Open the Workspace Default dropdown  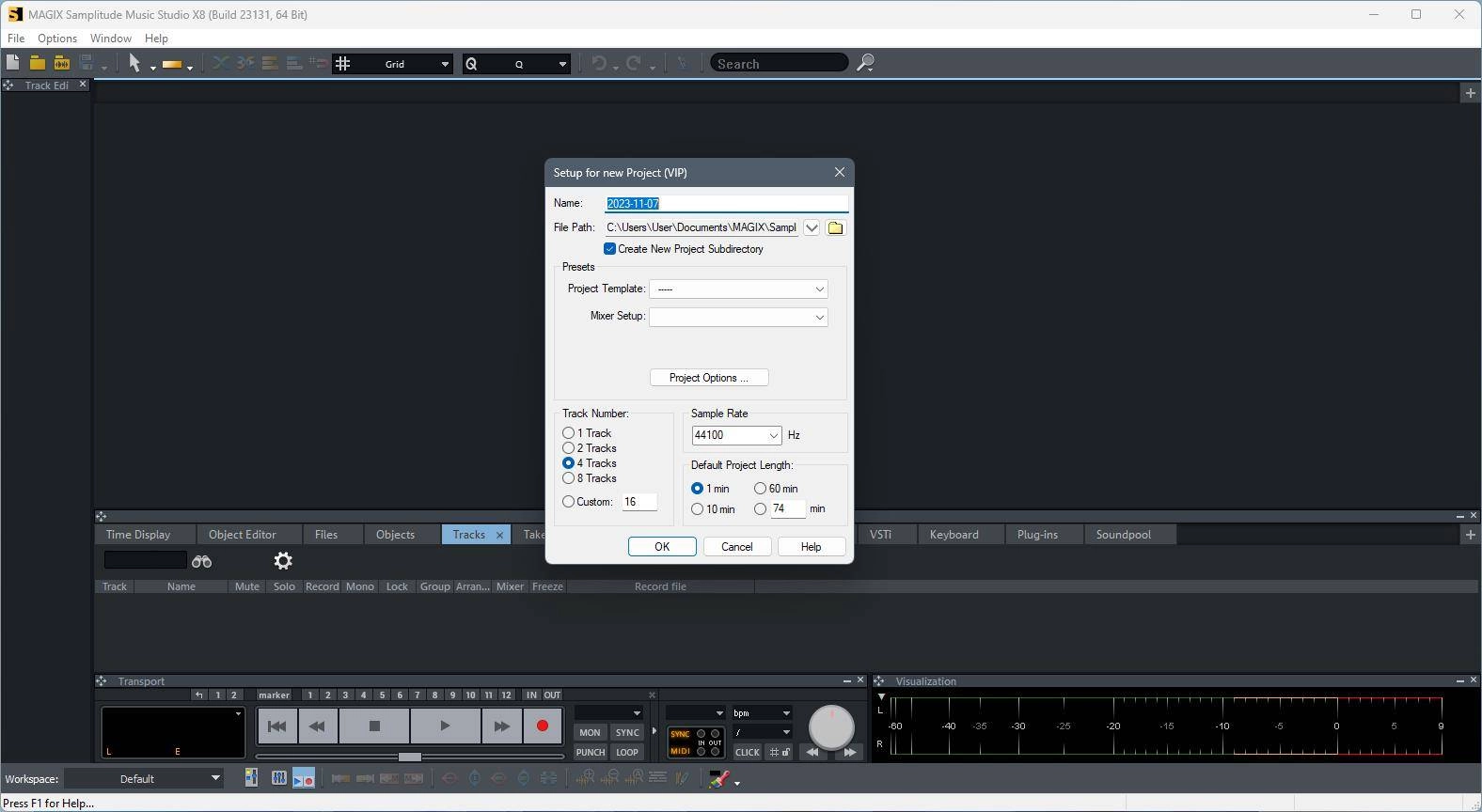[144, 778]
